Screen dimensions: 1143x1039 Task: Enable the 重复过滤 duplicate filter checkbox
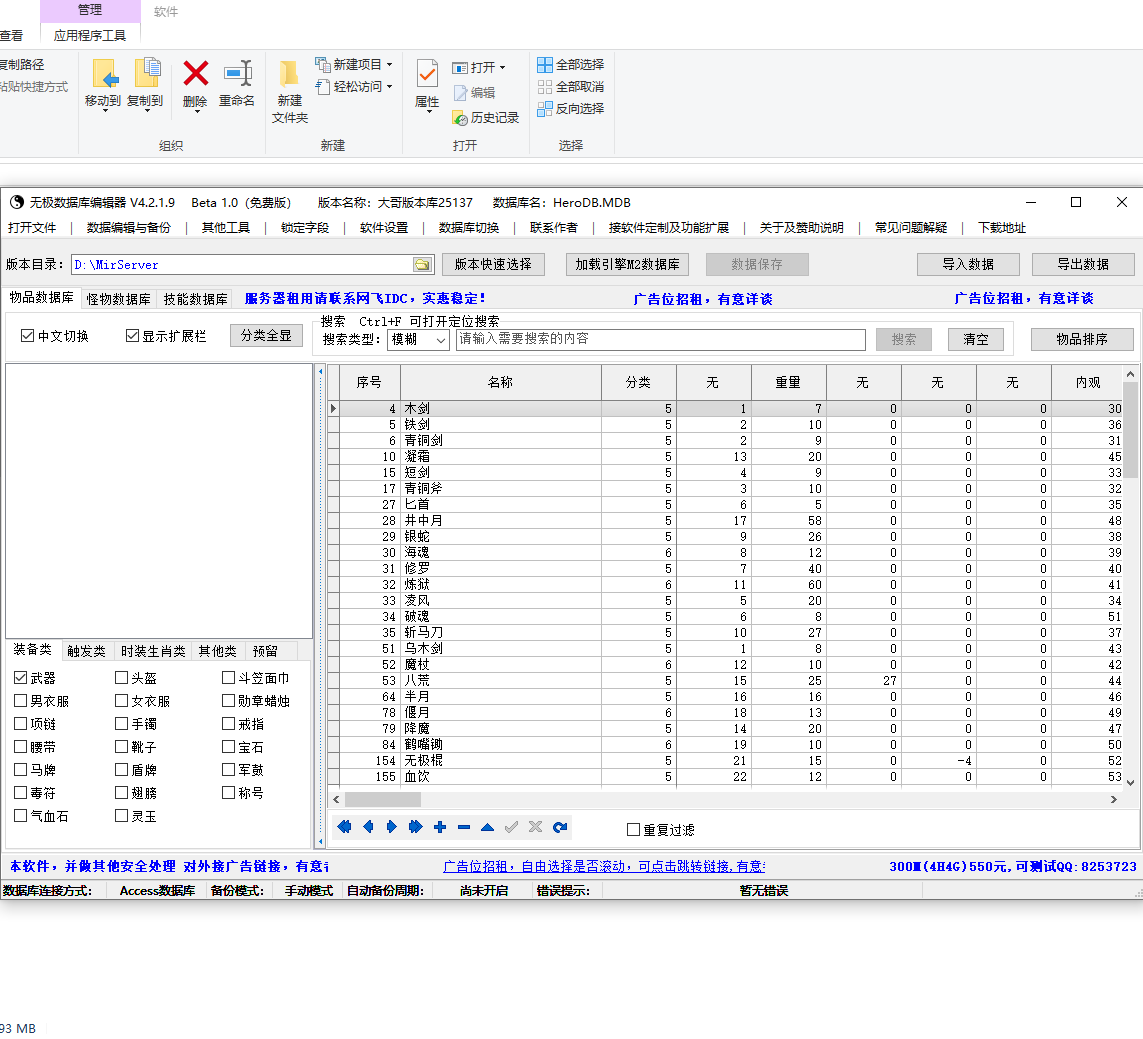[633, 830]
